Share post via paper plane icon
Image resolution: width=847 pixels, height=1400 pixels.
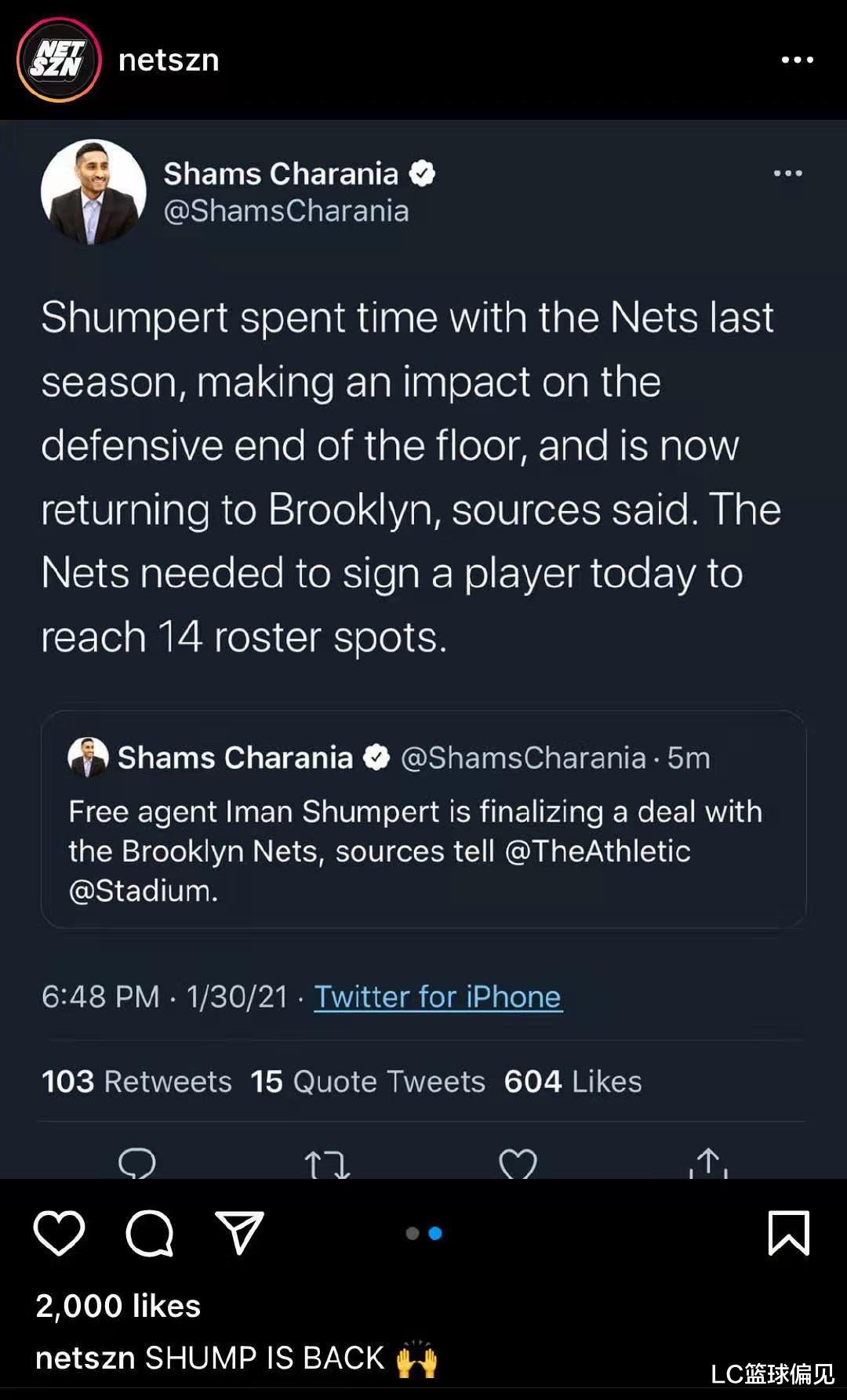click(239, 1233)
